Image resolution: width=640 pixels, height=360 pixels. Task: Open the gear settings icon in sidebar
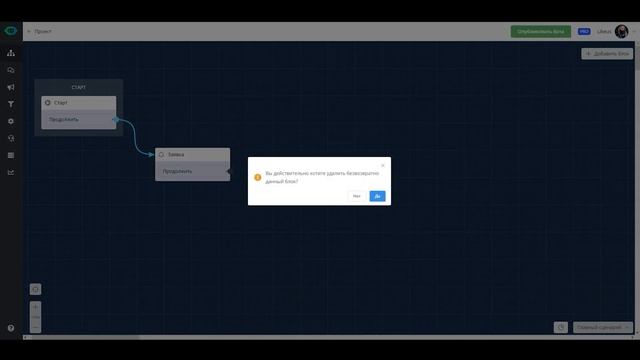point(11,121)
